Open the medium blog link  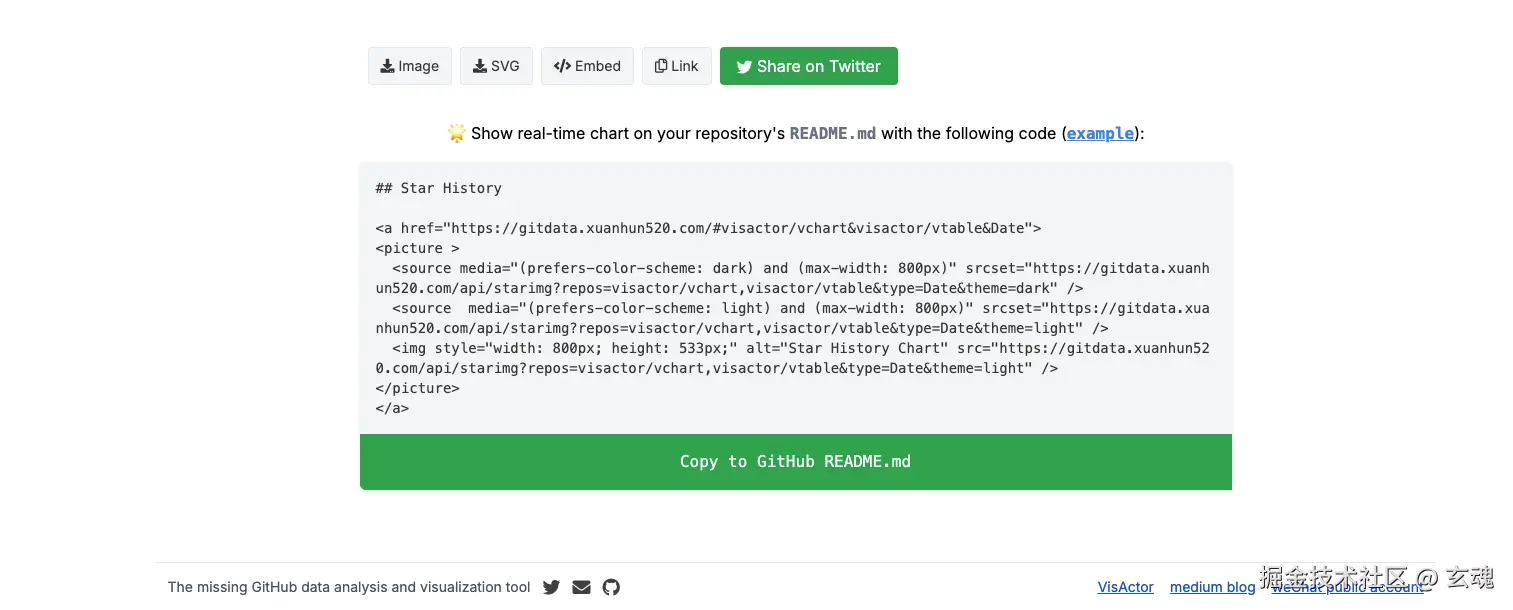1212,587
